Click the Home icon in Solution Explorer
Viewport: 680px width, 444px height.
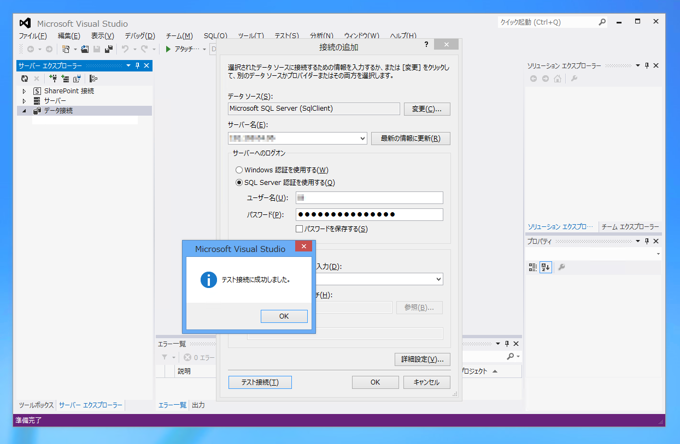558,78
